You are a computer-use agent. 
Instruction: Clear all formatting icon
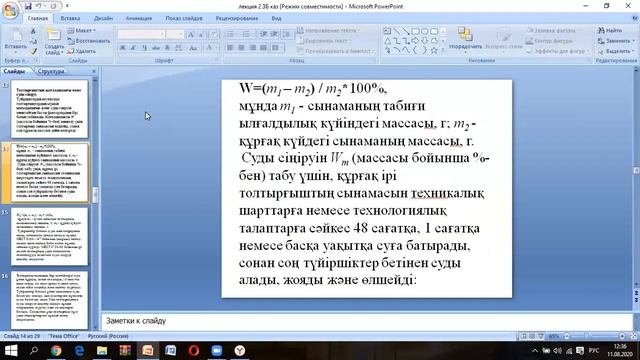(213, 35)
